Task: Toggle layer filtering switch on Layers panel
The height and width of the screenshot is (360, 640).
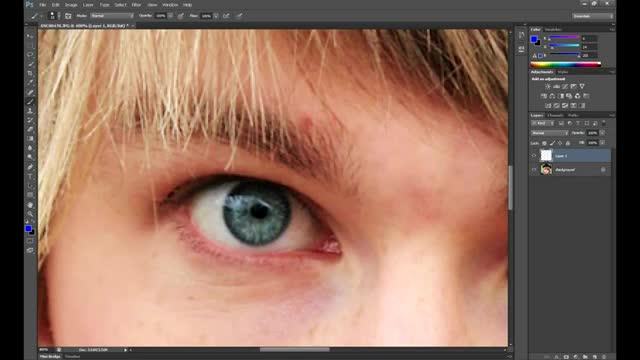Action: [x=604, y=123]
